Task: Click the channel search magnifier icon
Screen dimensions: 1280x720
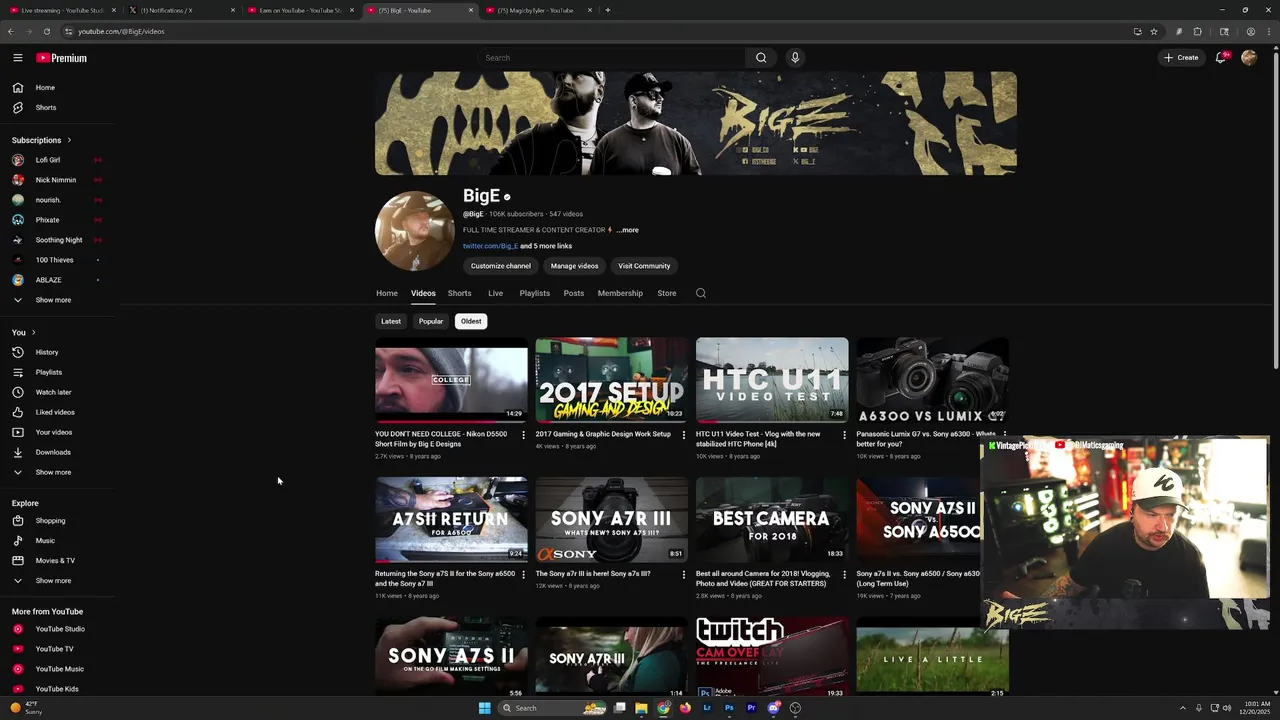Action: pyautogui.click(x=701, y=293)
